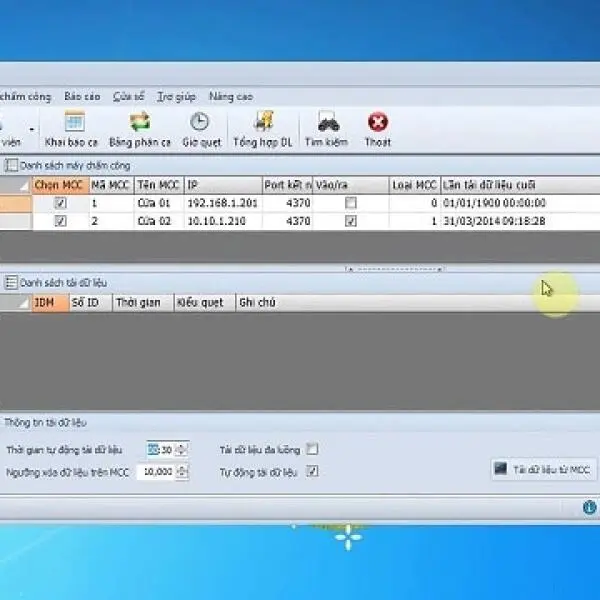
Task: Click the Tải dữ liệu từ MCC button
Action: (x=542, y=468)
